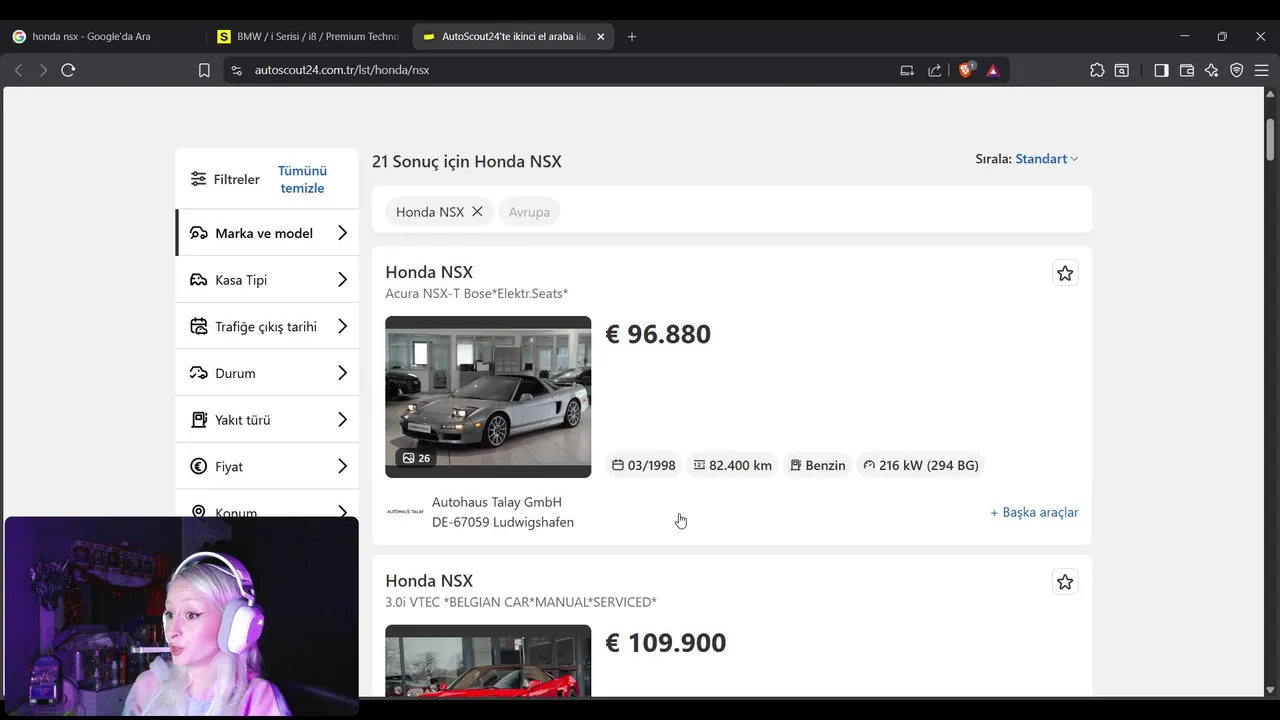Screen dimensions: 1280x720
Task: Open the Brave Wallet icon
Action: (1187, 70)
